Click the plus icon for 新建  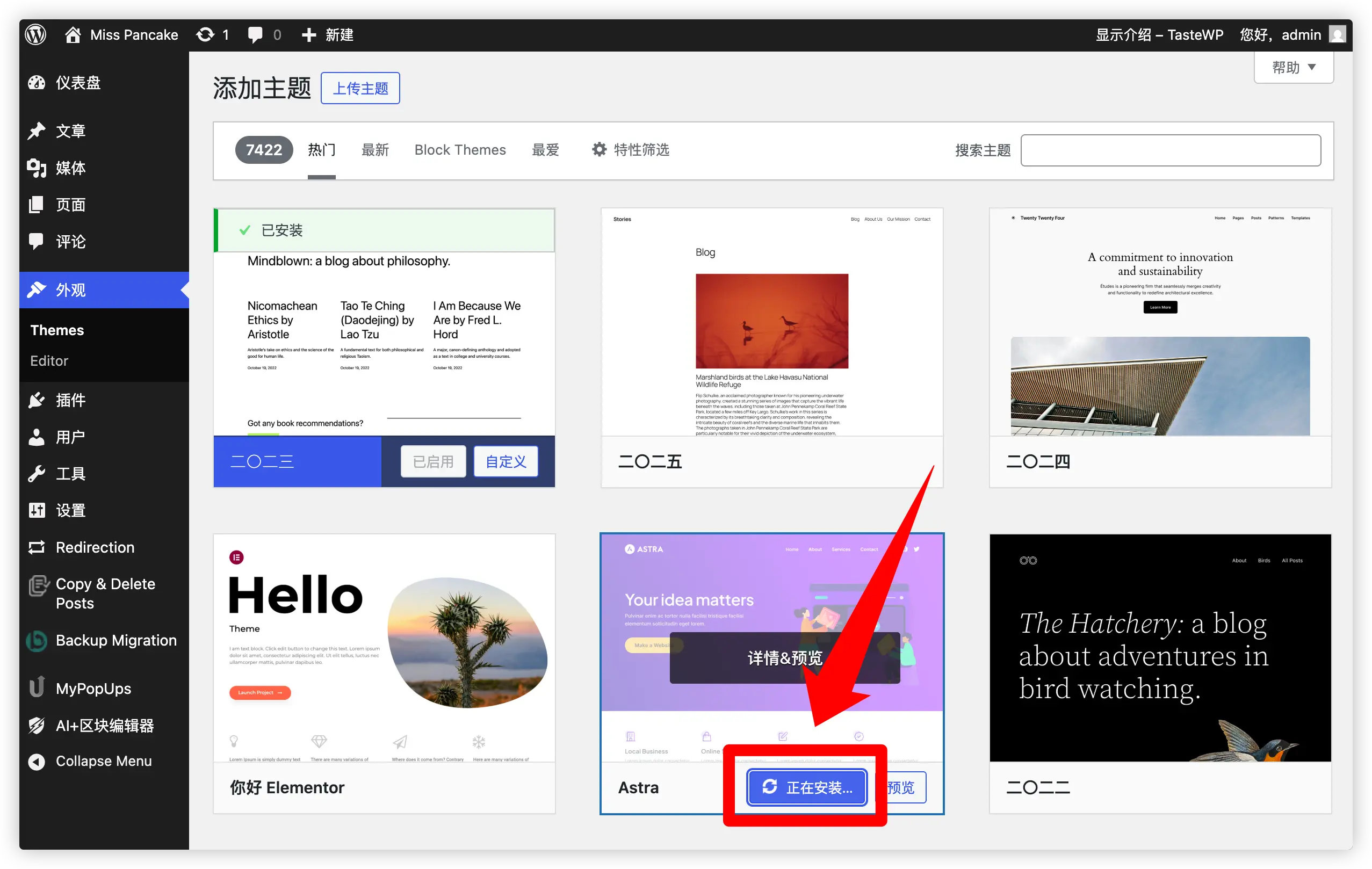pos(309,35)
